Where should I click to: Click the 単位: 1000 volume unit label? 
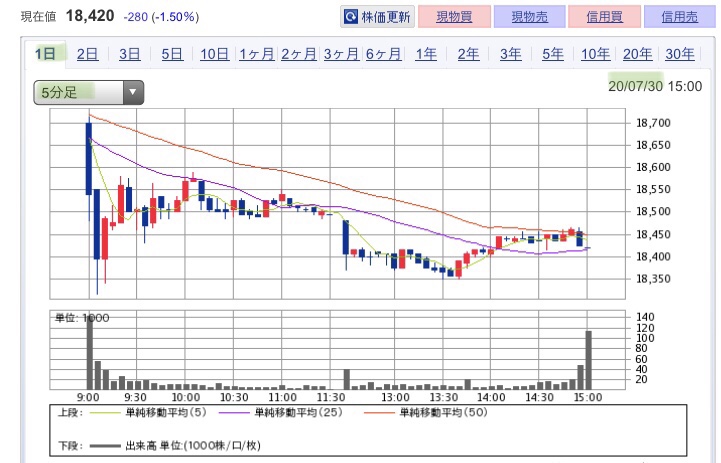pyautogui.click(x=82, y=318)
